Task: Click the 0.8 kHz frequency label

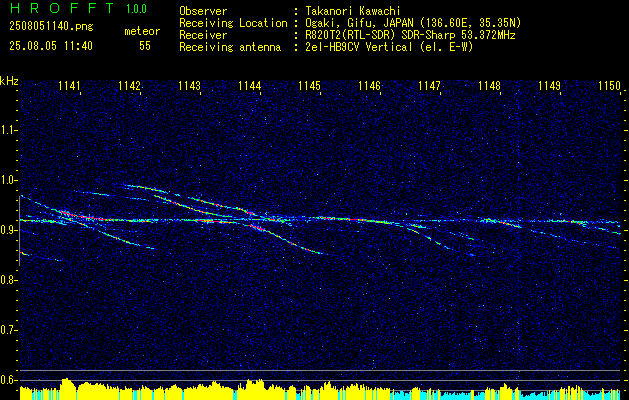Action: (8, 280)
